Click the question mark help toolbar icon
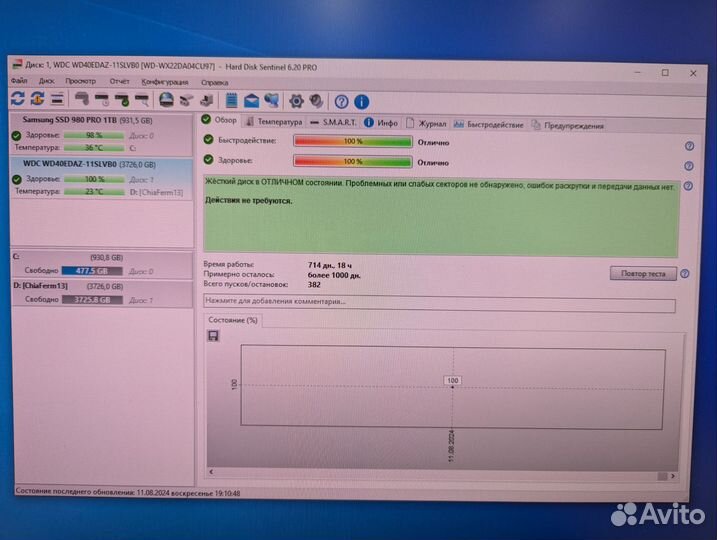The height and width of the screenshot is (540, 717). click(341, 102)
